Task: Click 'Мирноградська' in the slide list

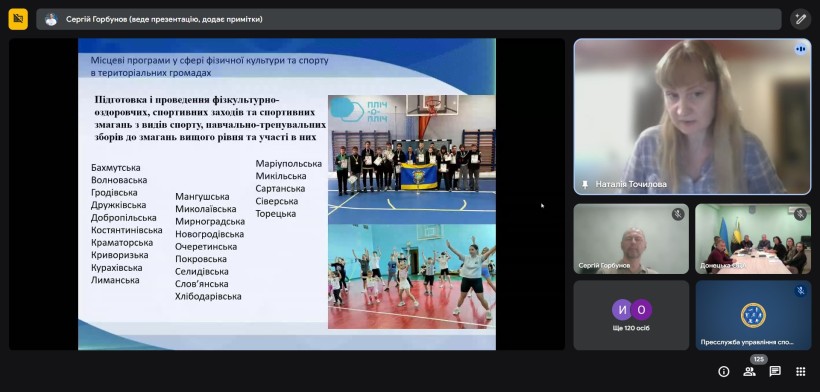Action: point(210,222)
